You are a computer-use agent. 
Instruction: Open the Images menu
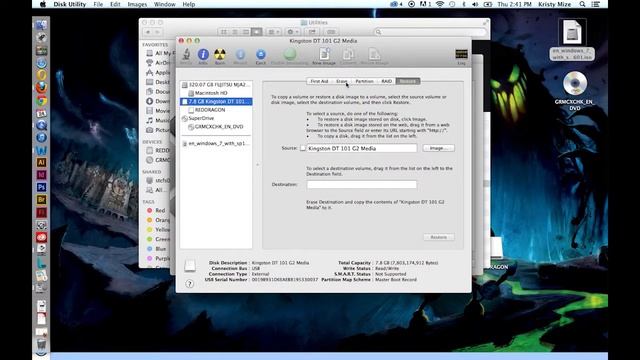click(x=137, y=4)
